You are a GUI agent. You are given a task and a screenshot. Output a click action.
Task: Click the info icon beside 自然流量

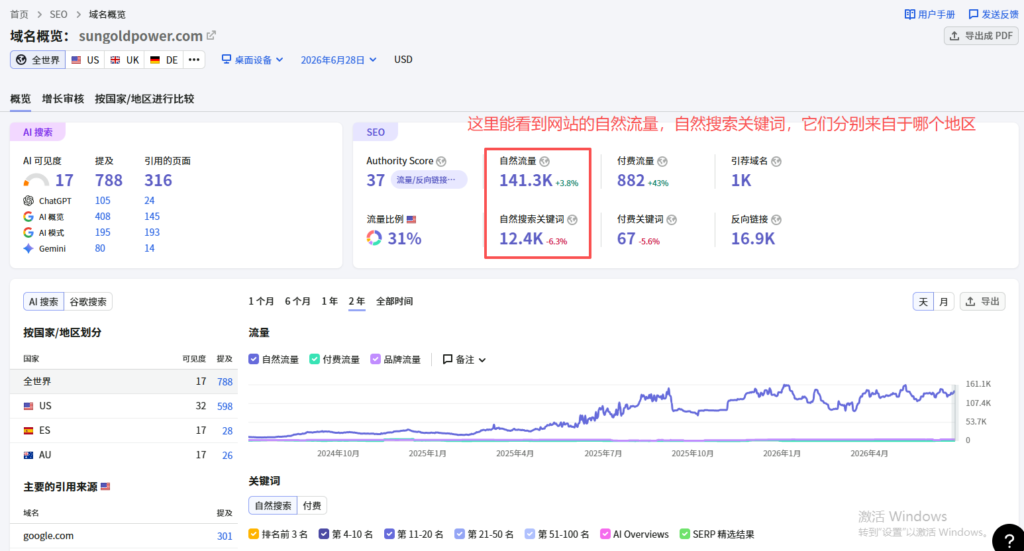[545, 161]
